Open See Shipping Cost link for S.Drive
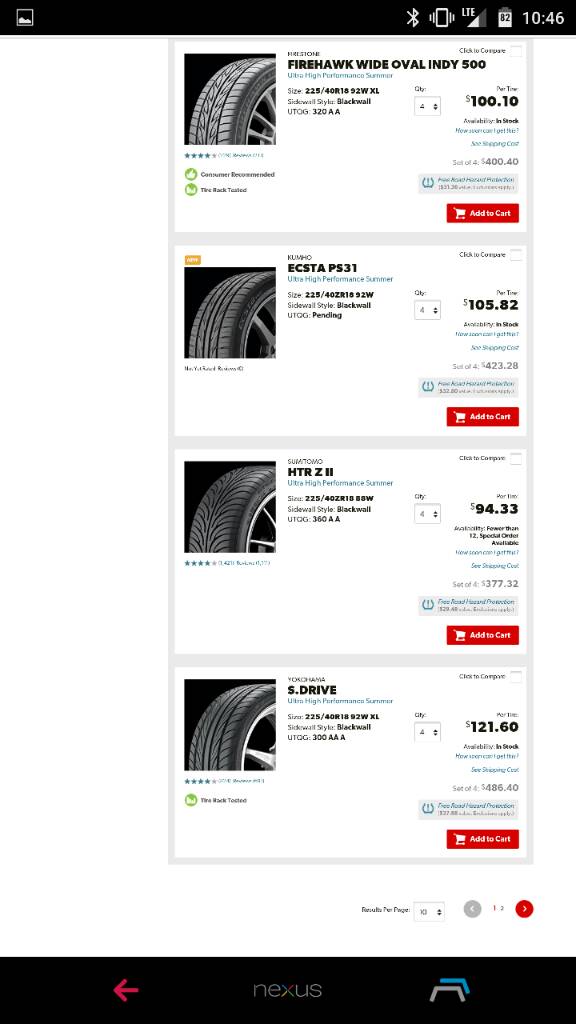Image resolution: width=576 pixels, height=1024 pixels. pos(494,770)
